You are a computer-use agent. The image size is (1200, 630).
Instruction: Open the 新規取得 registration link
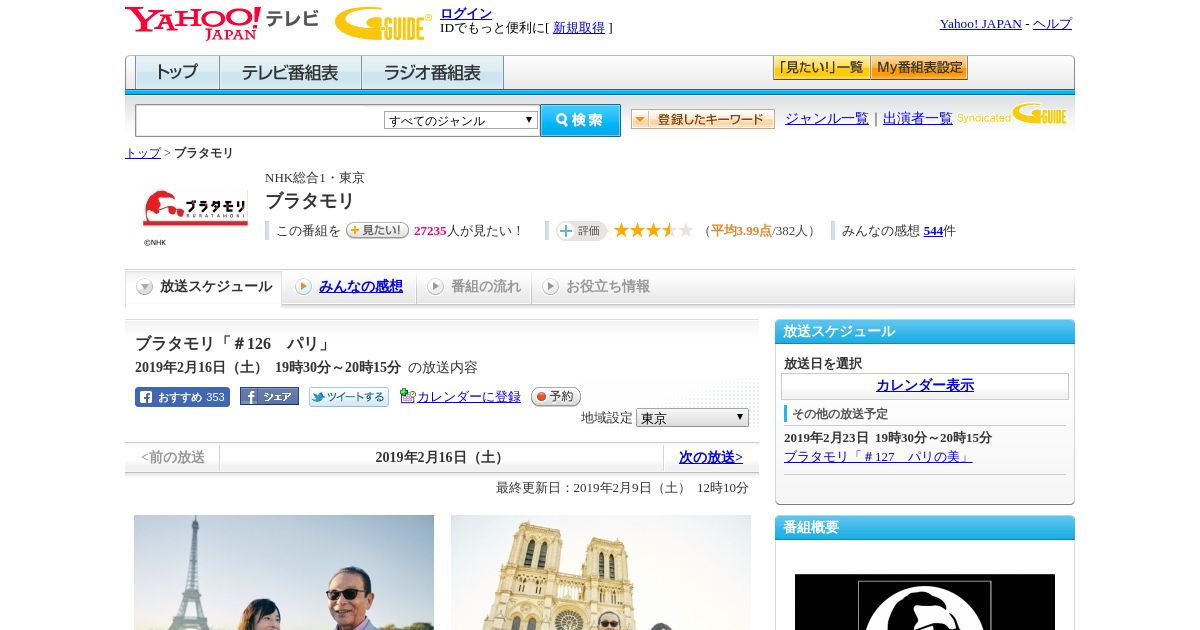click(x=579, y=28)
